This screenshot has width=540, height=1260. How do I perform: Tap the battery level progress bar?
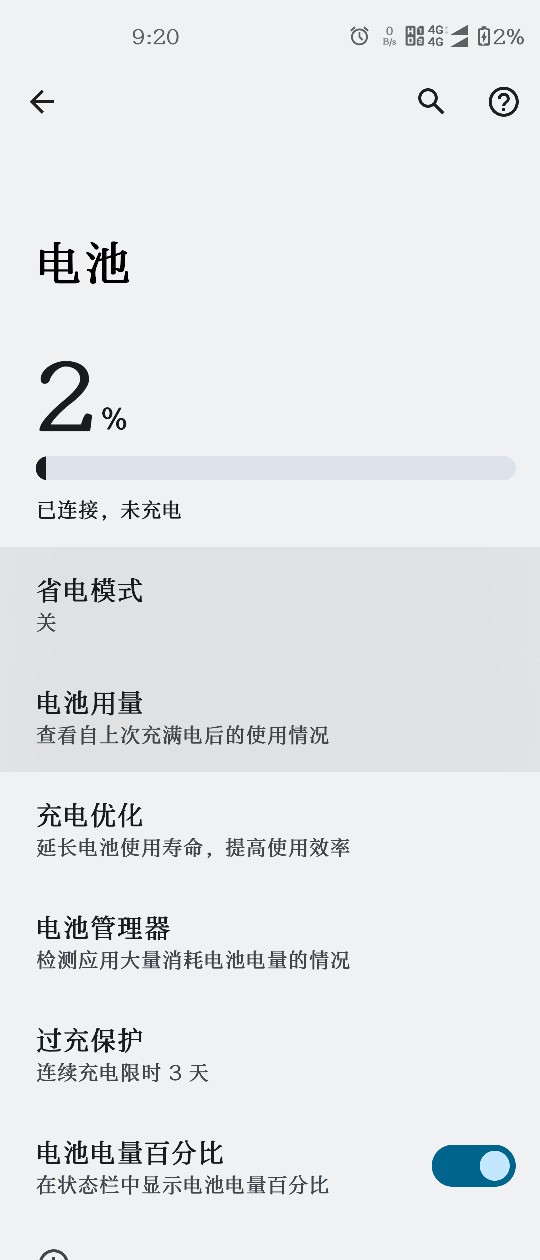(x=276, y=468)
